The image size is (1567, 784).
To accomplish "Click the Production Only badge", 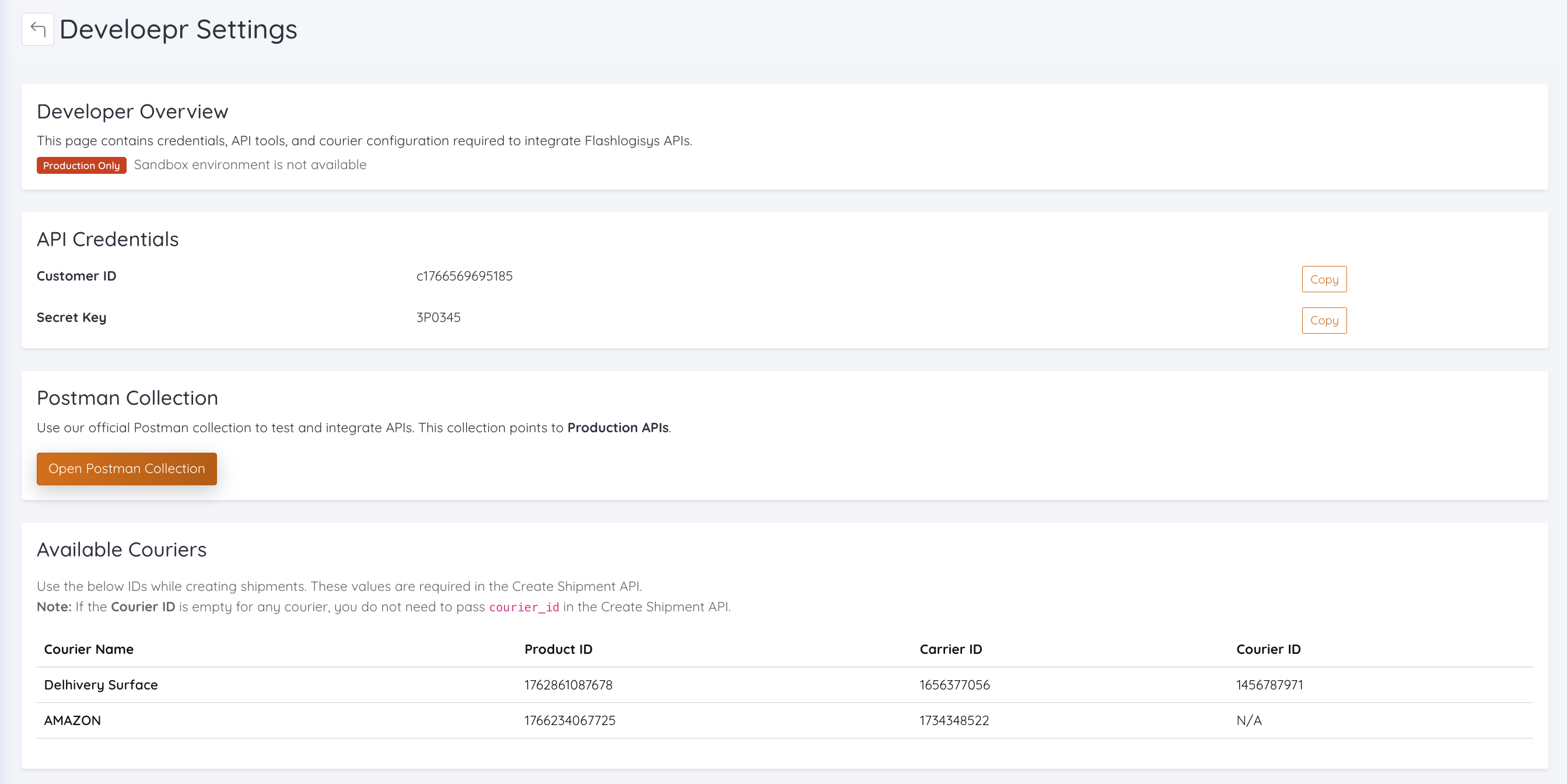I will click(x=81, y=166).
